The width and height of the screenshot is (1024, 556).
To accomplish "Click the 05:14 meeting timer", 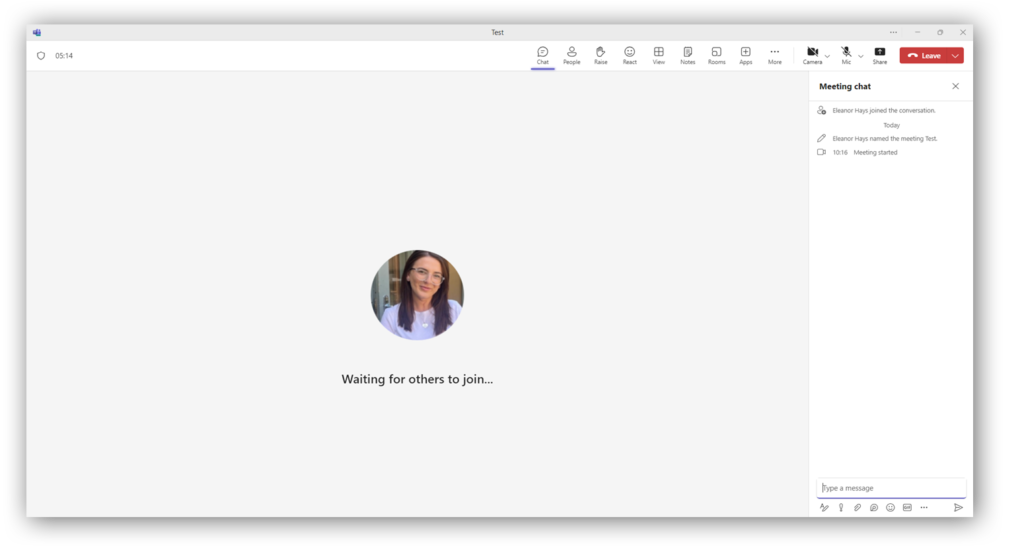I will (64, 56).
